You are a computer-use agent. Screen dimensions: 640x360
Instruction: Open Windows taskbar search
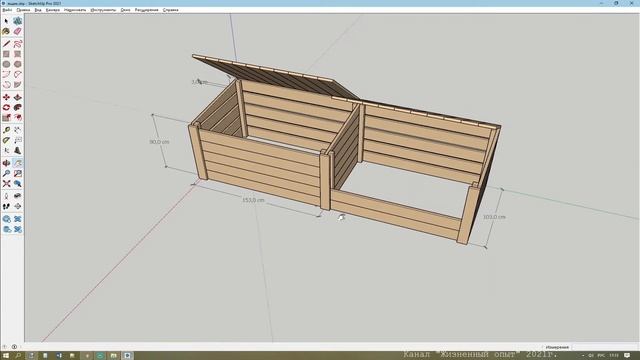coord(18,356)
